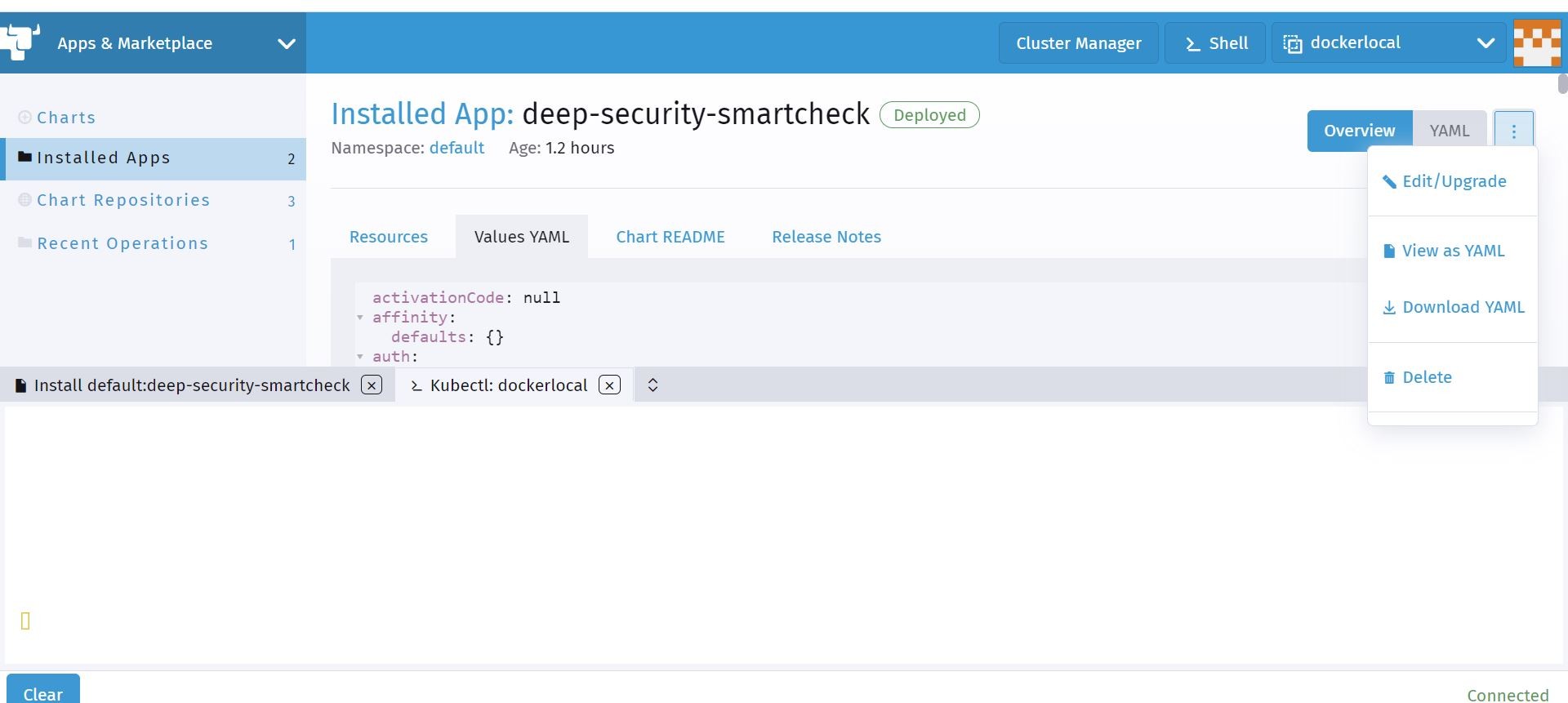Open the Apps & Marketplace dropdown chevron
The image size is (1568, 703).
click(287, 43)
